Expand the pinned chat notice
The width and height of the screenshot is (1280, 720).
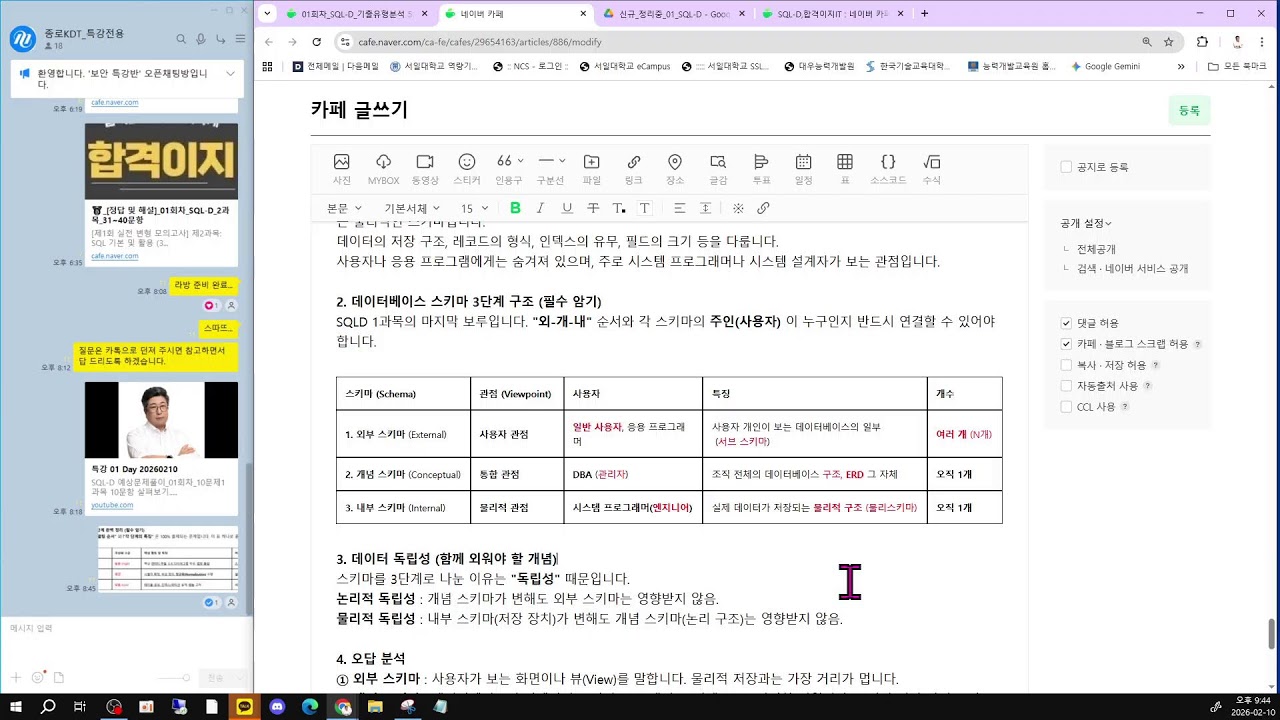point(231,74)
